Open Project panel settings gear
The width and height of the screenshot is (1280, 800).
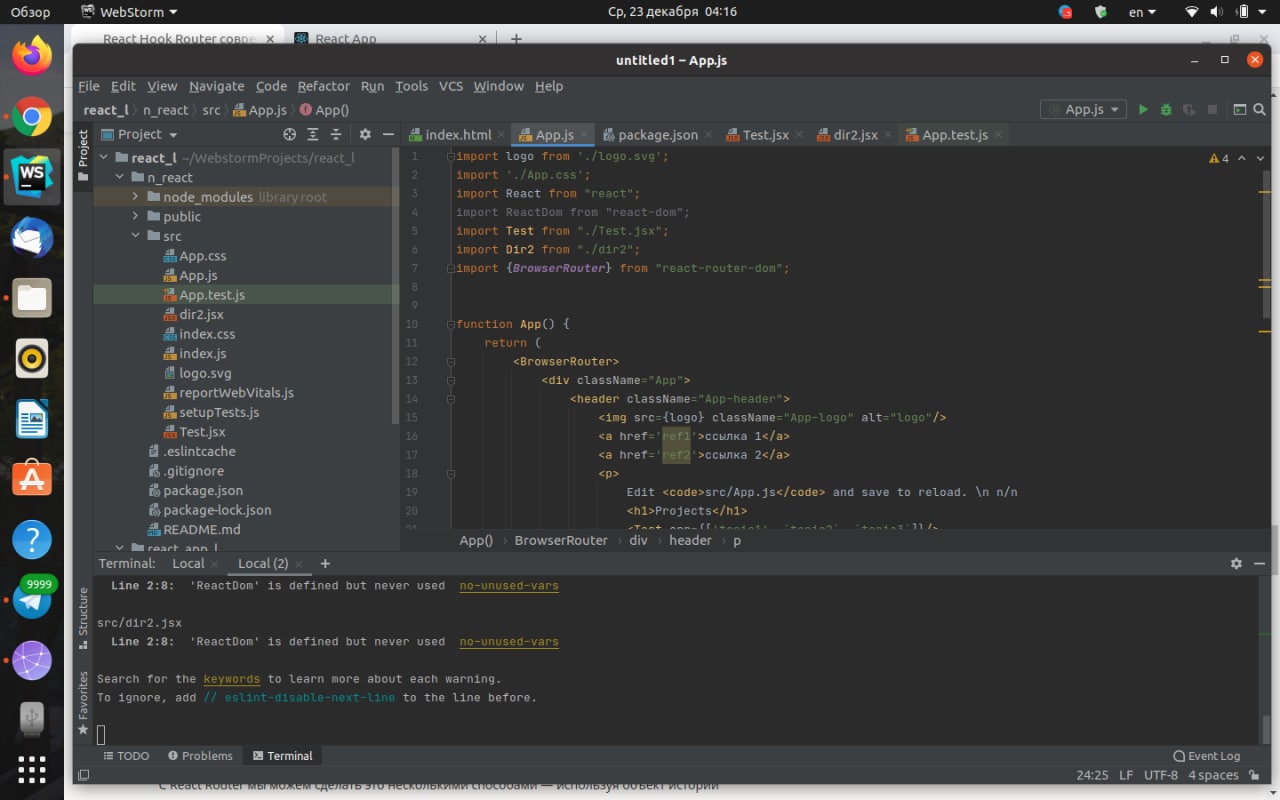coord(365,134)
